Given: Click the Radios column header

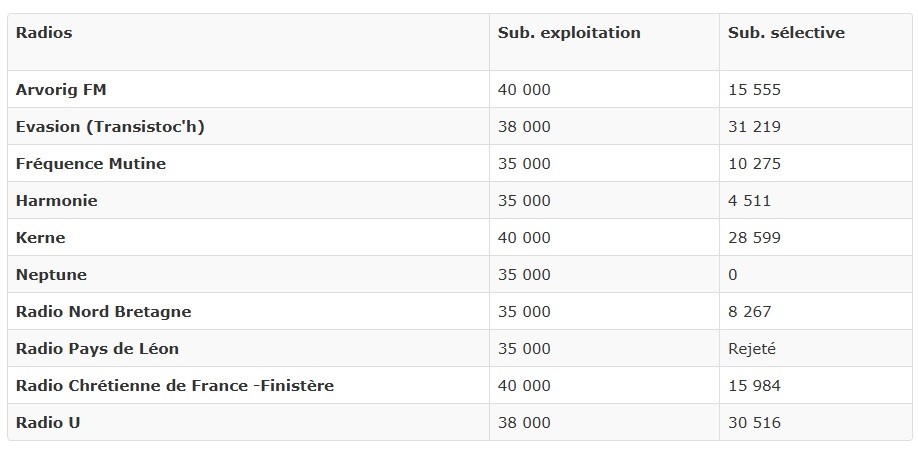Looking at the screenshot, I should point(44,33).
